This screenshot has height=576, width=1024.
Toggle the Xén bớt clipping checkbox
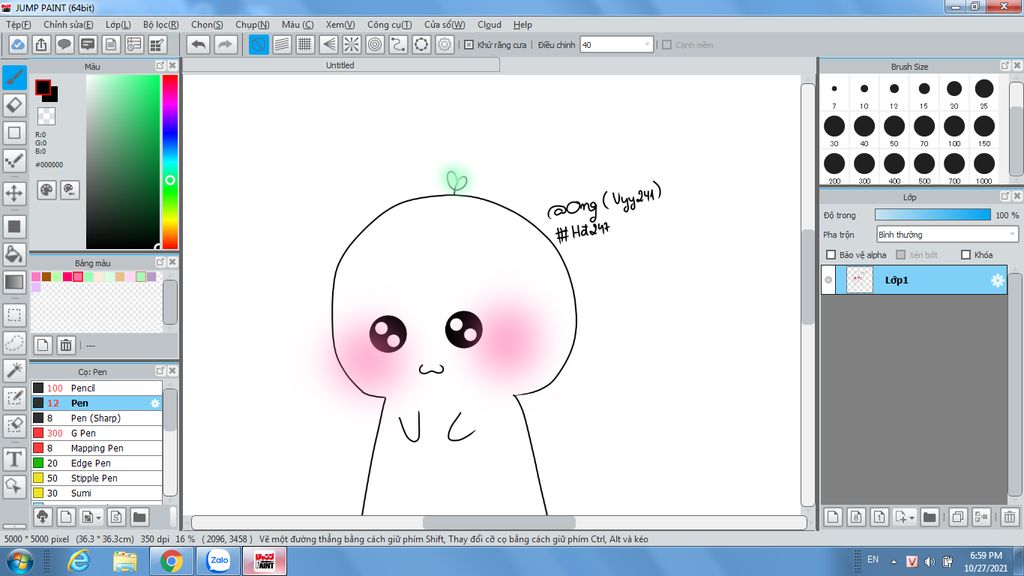click(x=901, y=255)
